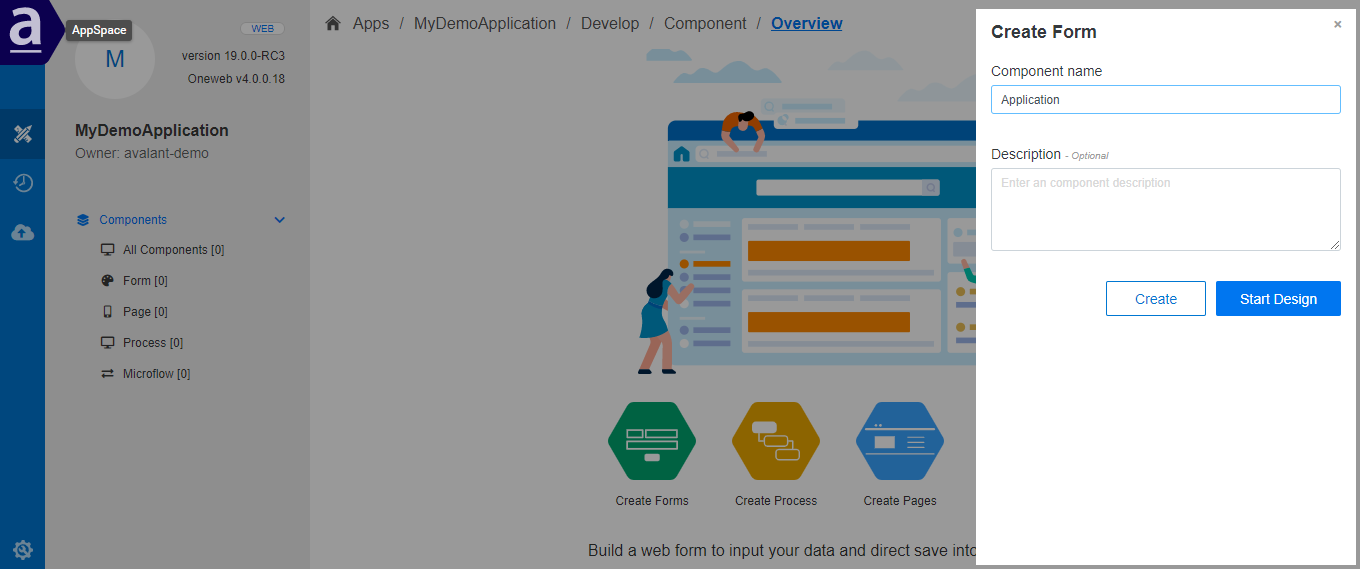Click the Create Process label
Viewport: 1360px width, 569px height.
(776, 501)
